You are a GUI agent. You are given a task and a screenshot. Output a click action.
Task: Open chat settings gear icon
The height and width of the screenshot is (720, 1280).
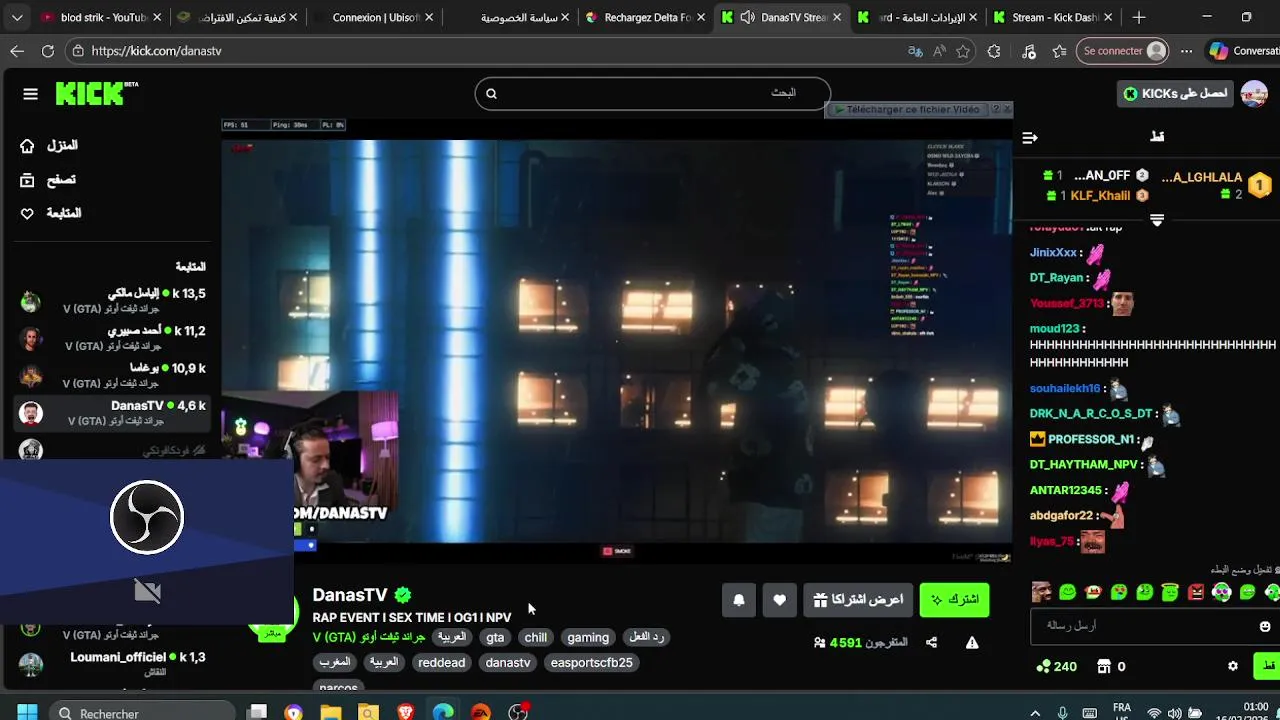pyautogui.click(x=1233, y=666)
